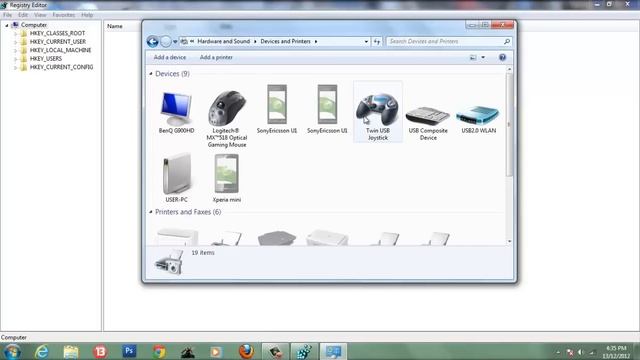Select HKEY_CURRENT_USER key in registry tree

[x=58, y=42]
